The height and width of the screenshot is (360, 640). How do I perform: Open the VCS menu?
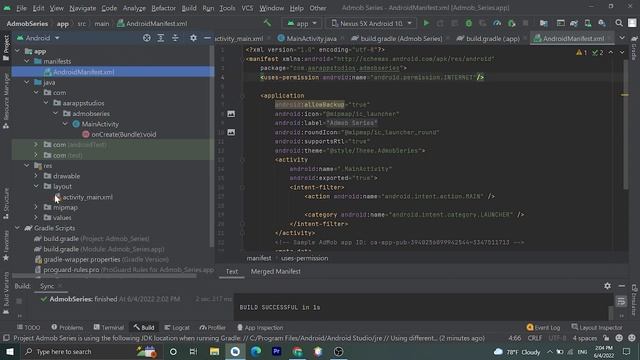point(247,8)
